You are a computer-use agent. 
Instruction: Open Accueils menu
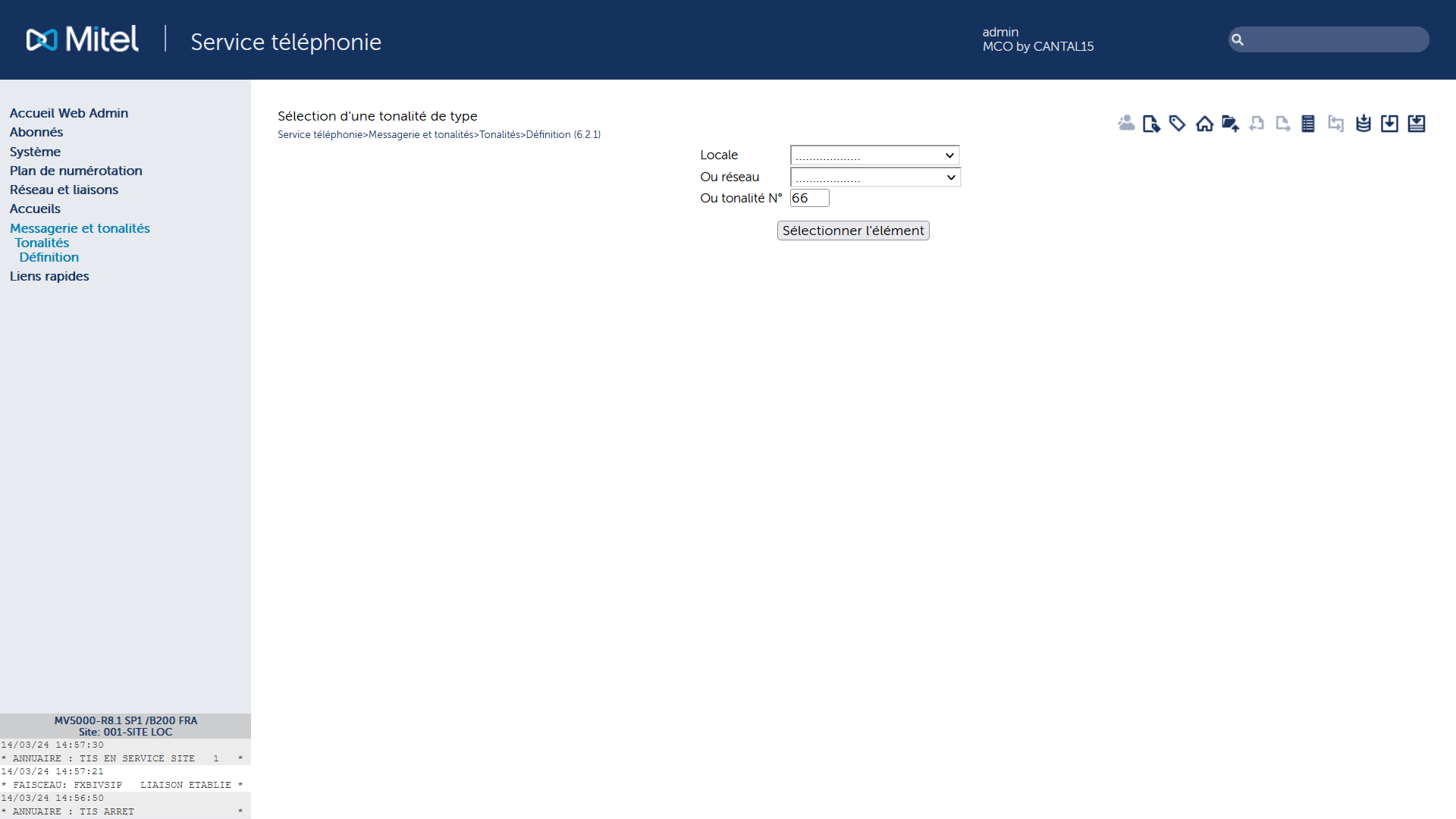pyautogui.click(x=35, y=209)
